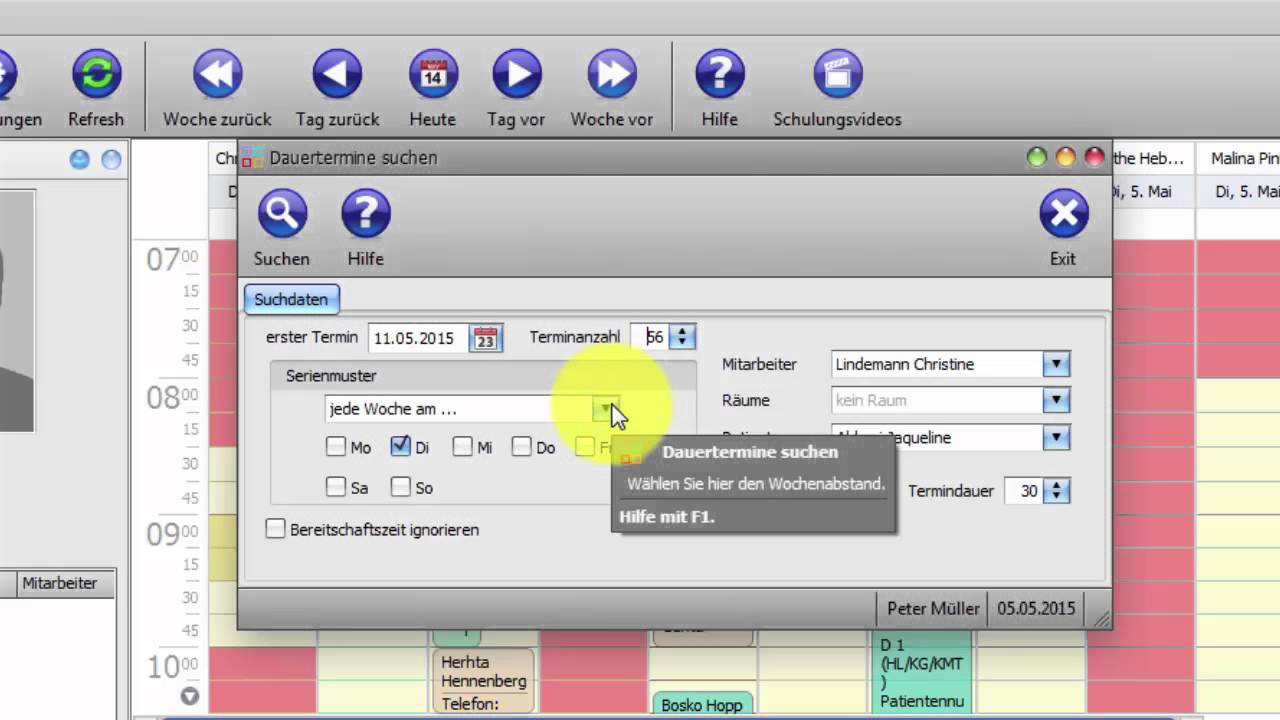Open the Serienmuster 'jede Woche am' dropdown
1280x720 pixels.
(606, 409)
